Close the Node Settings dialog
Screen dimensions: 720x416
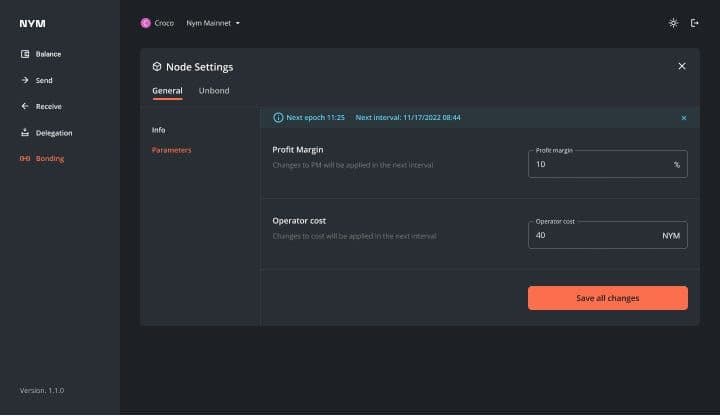click(x=682, y=66)
